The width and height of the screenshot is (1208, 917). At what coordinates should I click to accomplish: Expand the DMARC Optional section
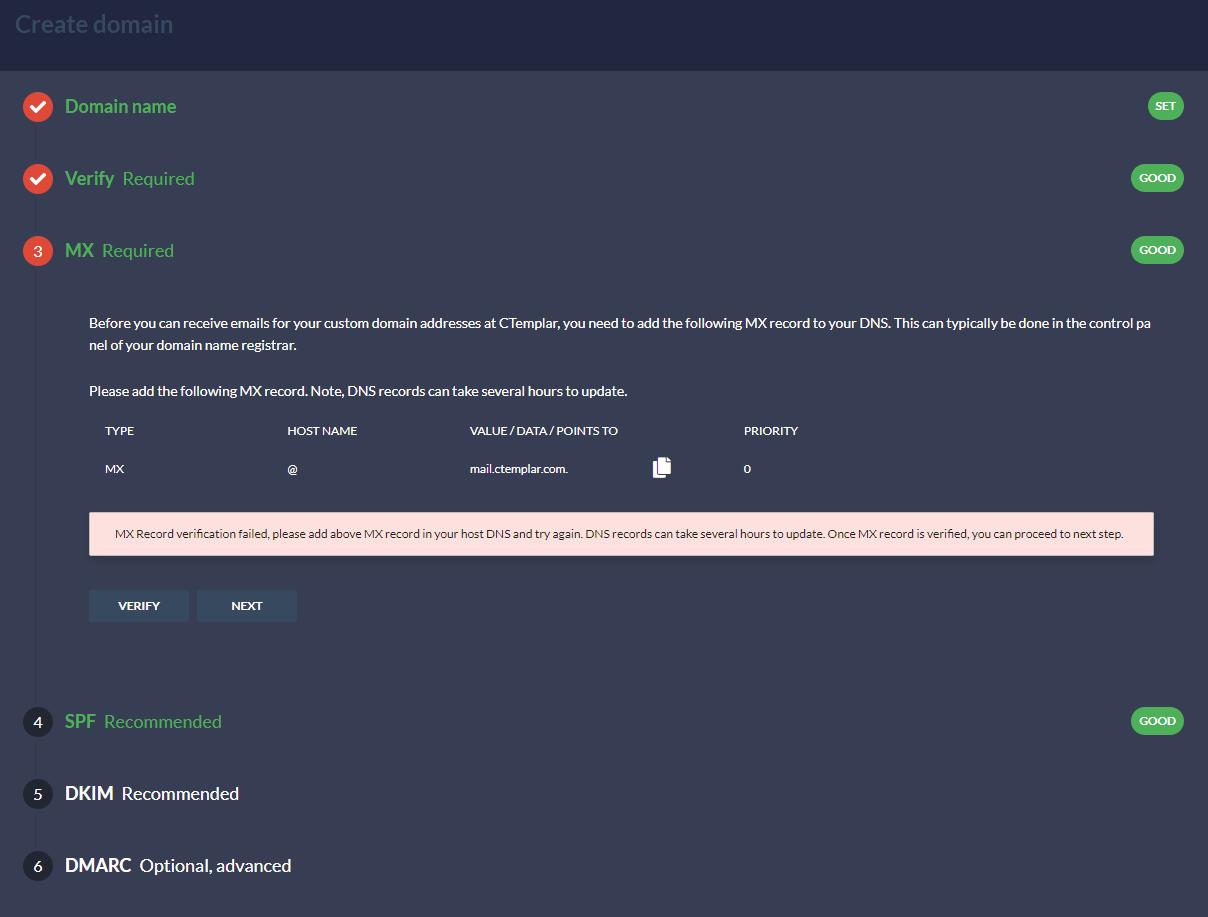pyautogui.click(x=177, y=866)
